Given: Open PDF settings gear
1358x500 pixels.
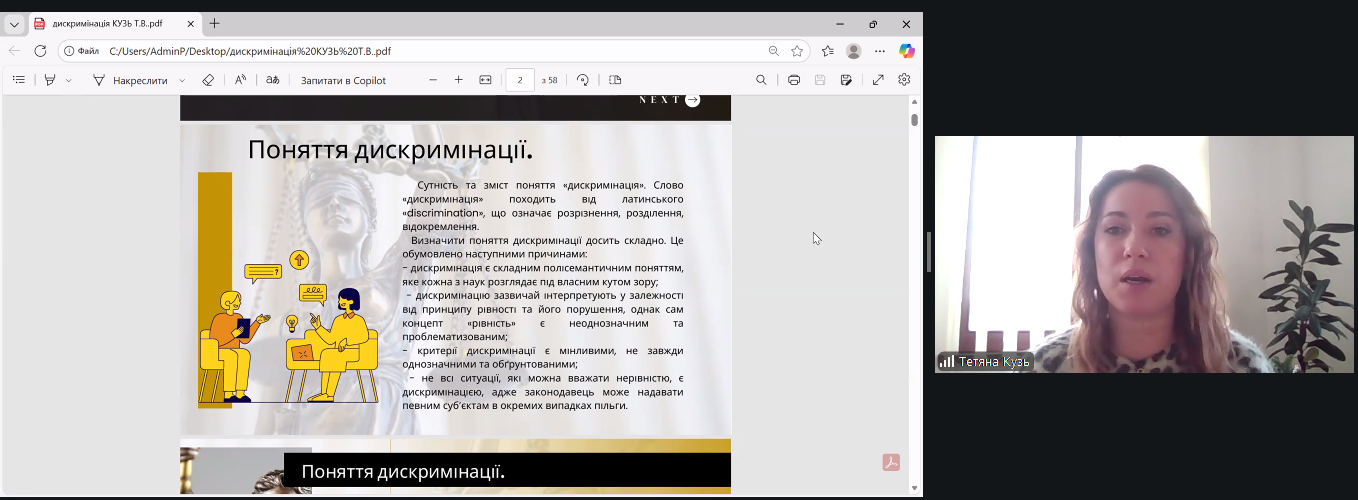Looking at the screenshot, I should (904, 80).
